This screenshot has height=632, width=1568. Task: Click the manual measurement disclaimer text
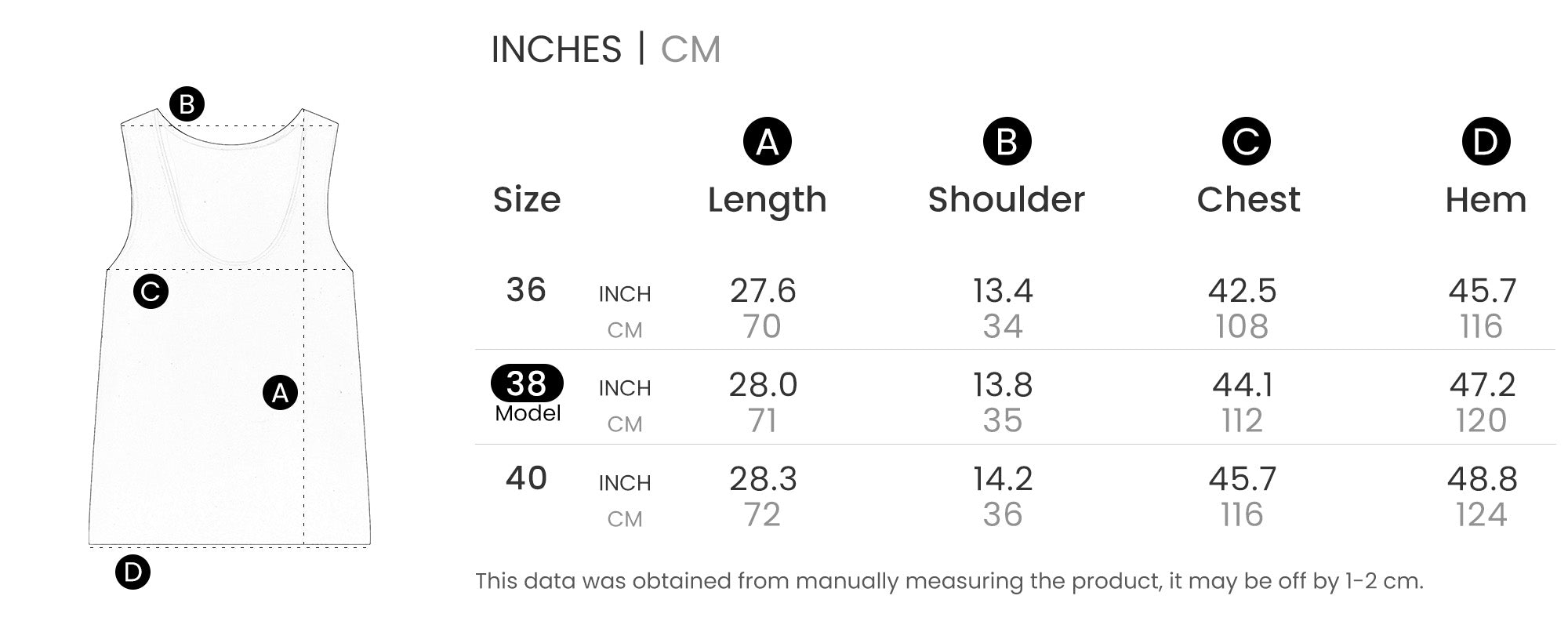tap(949, 581)
